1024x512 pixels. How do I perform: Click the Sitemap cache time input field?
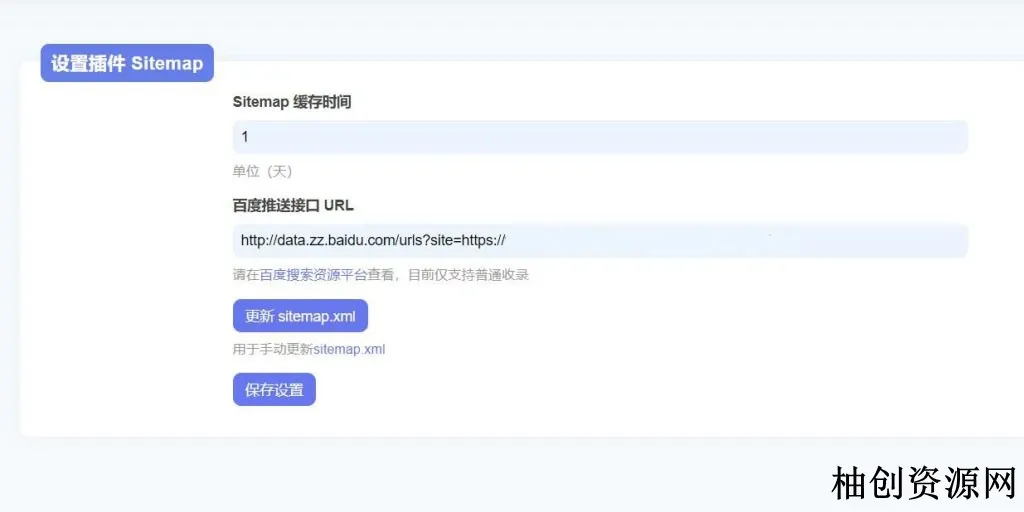pyautogui.click(x=600, y=137)
